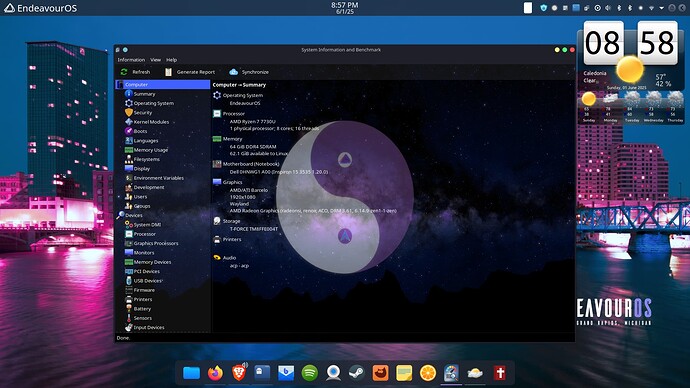Open the Display sidebar entry
Screen dimensions: 690x388
coord(142,168)
